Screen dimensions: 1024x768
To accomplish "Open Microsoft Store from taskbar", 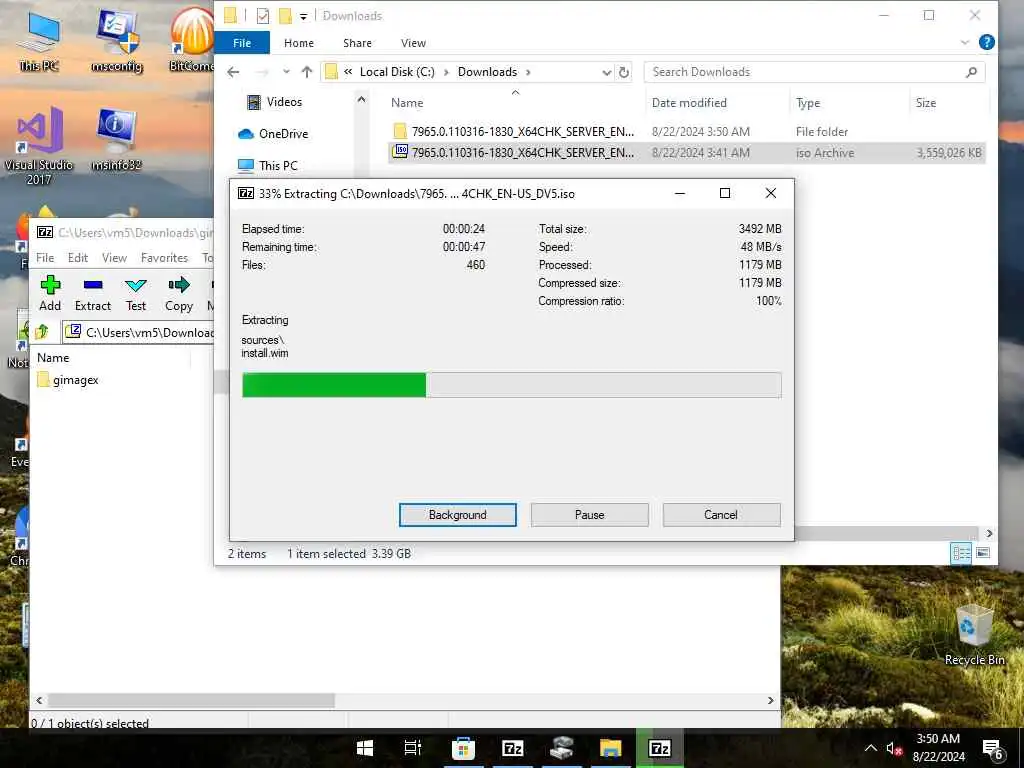I will coord(463,748).
